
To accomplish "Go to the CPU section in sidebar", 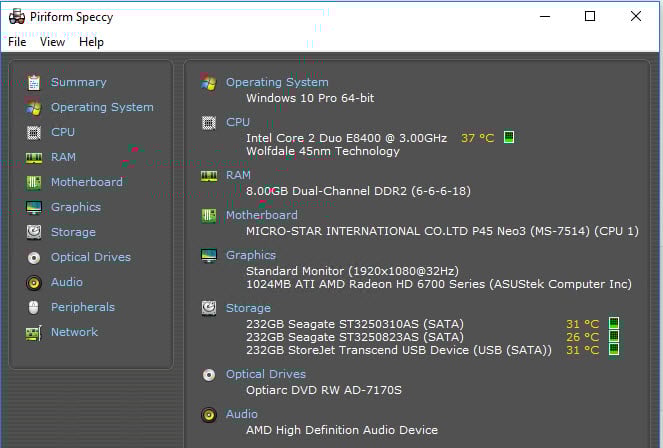I will pos(63,132).
